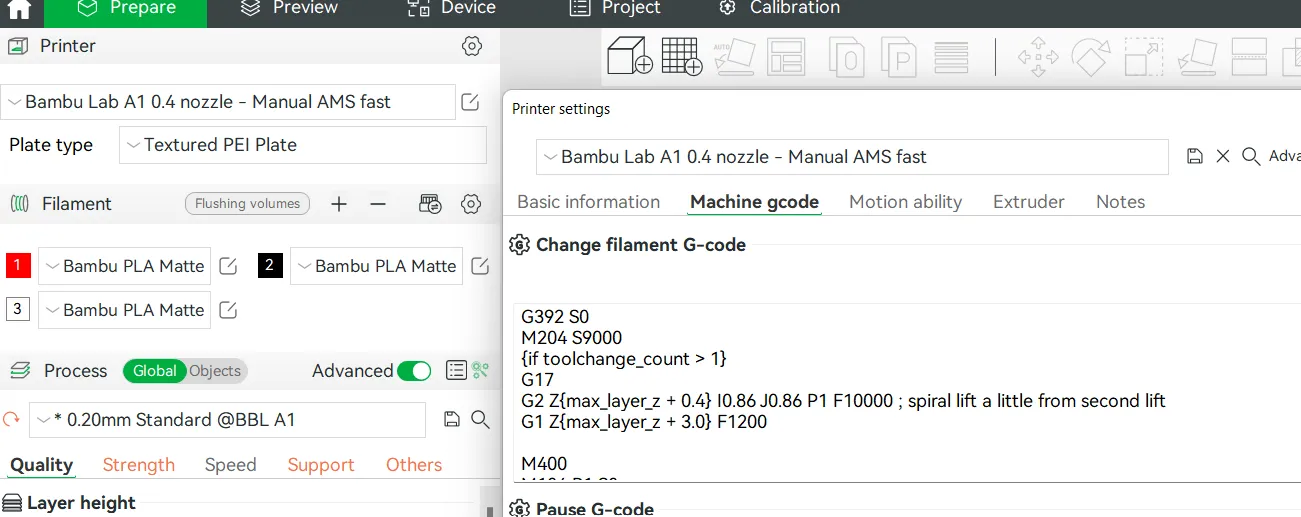Click the white filament 3 color swatch

[x=18, y=310]
